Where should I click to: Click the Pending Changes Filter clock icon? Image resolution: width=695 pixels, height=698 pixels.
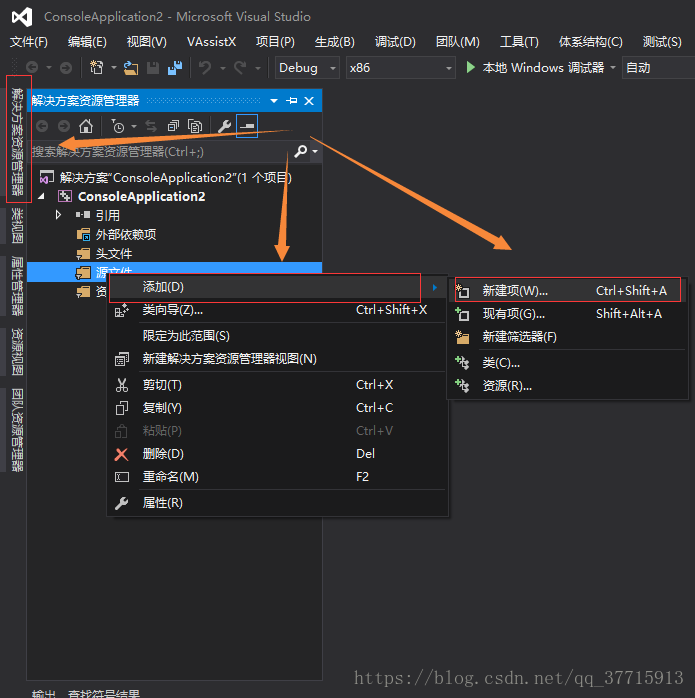click(118, 126)
